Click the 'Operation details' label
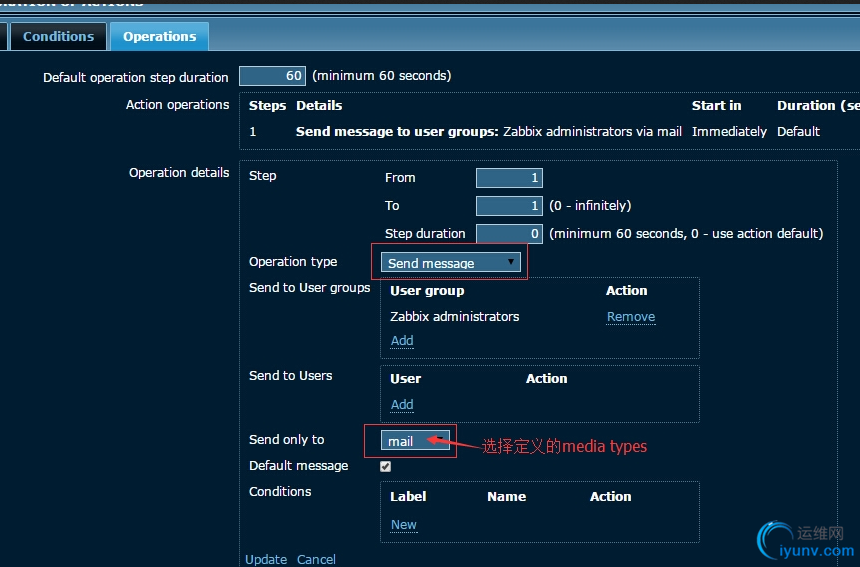Image resolution: width=860 pixels, height=567 pixels. [x=179, y=172]
